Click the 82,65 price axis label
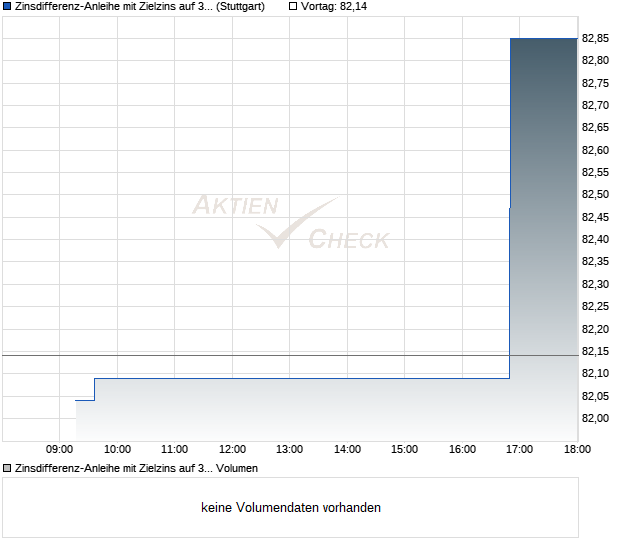This screenshot has height=546, width=620. coord(595,127)
